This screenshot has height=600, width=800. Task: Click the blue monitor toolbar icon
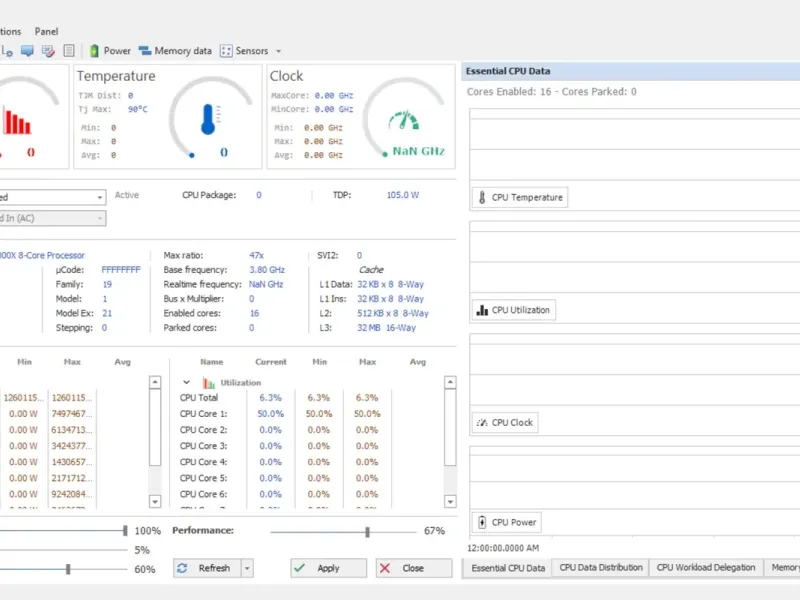tap(27, 51)
